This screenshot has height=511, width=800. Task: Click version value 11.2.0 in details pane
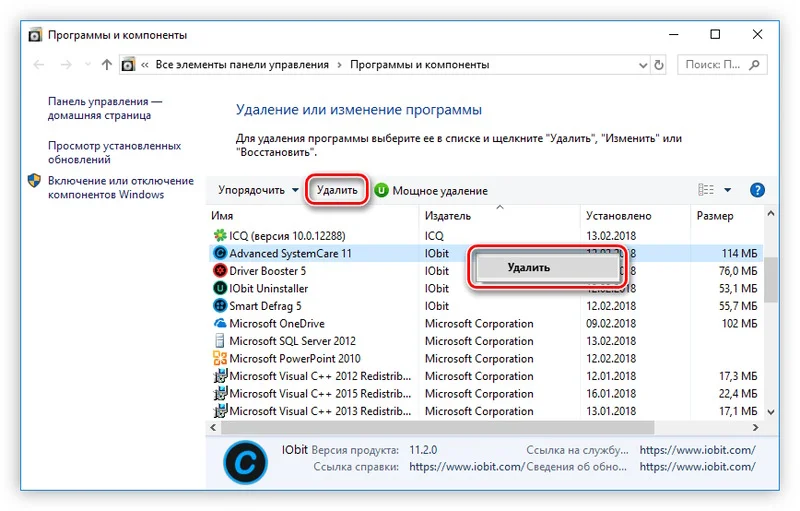tap(423, 450)
